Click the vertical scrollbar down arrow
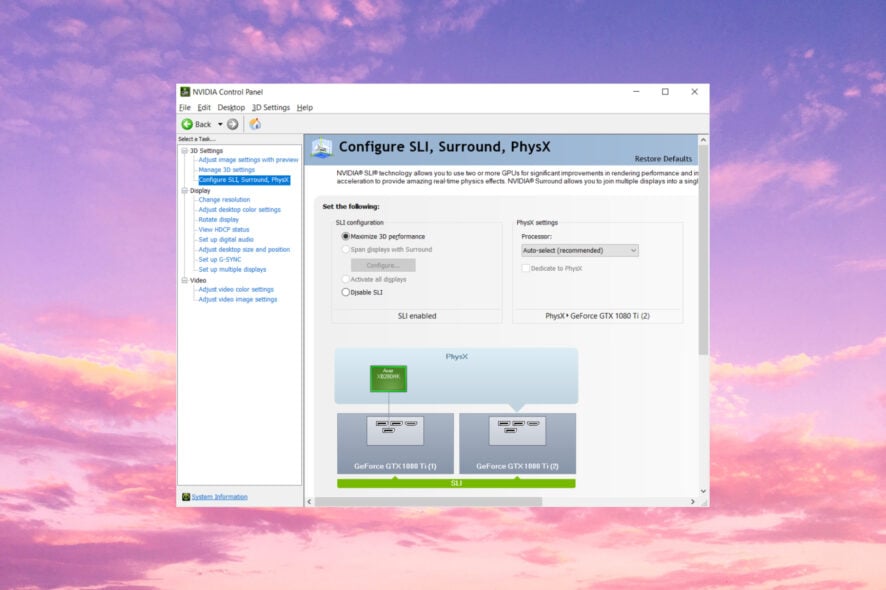This screenshot has height=590, width=886. 703,492
